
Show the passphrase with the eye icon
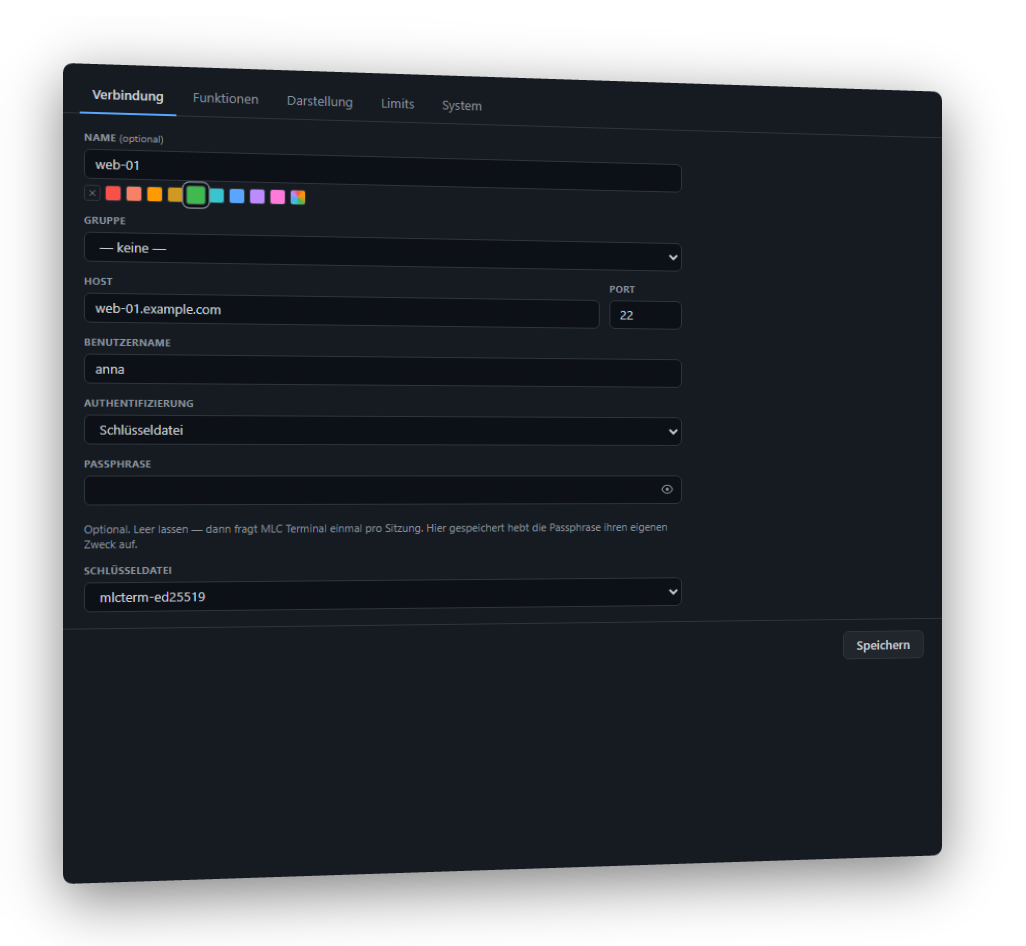click(x=667, y=489)
